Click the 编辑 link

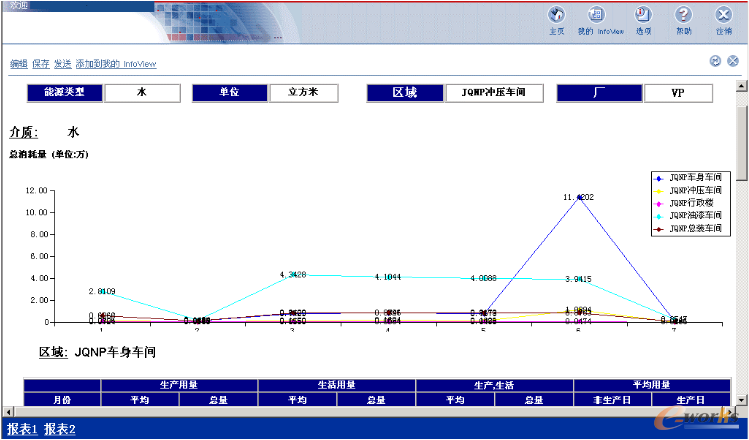coord(18,64)
